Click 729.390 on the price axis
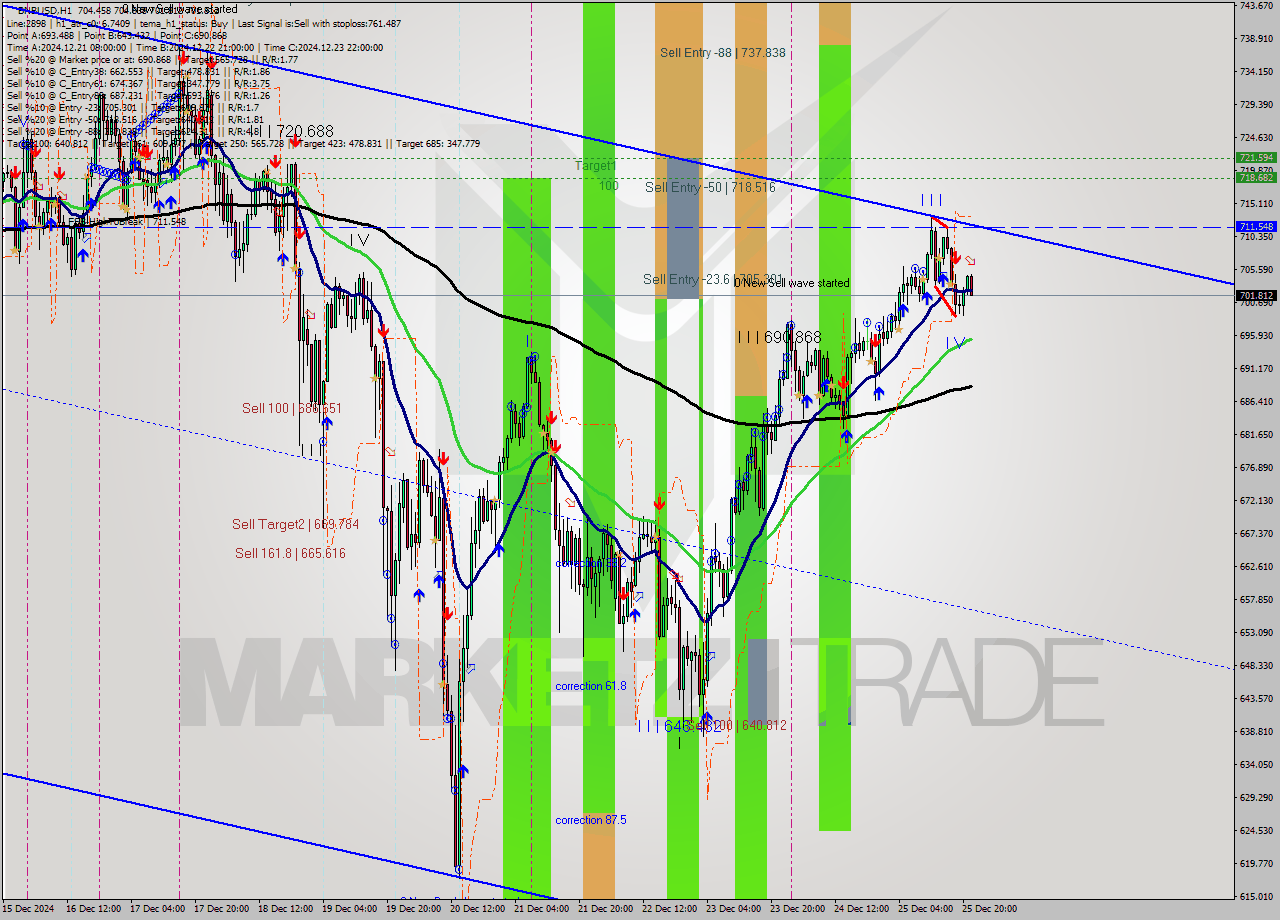1280x920 pixels. pos(1256,105)
